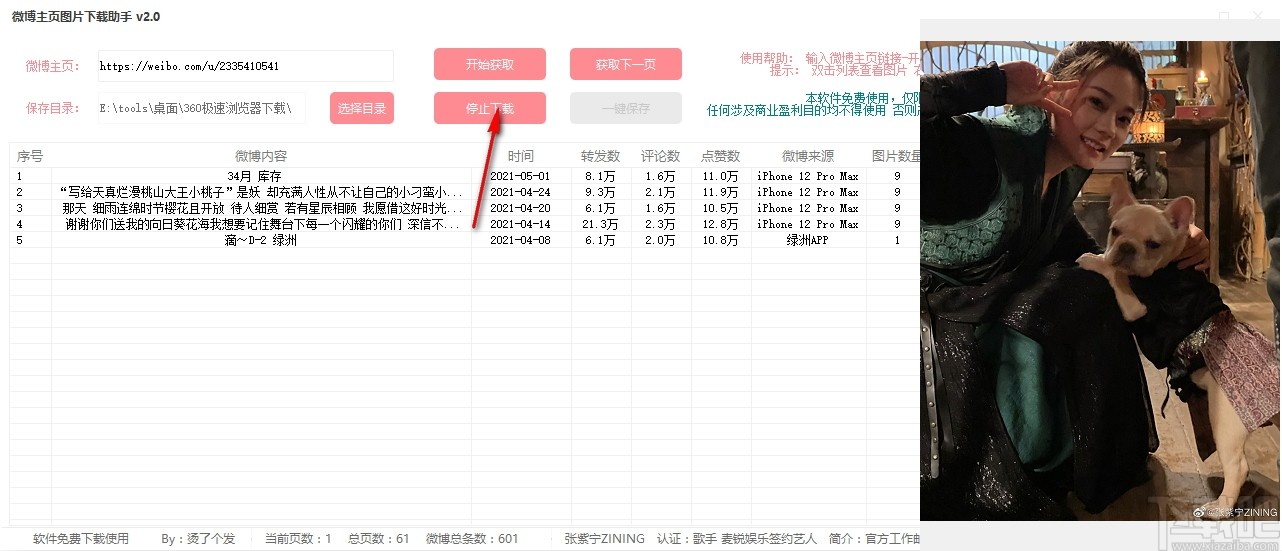
Task: Click the repost count 8.1万
Action: (601, 176)
